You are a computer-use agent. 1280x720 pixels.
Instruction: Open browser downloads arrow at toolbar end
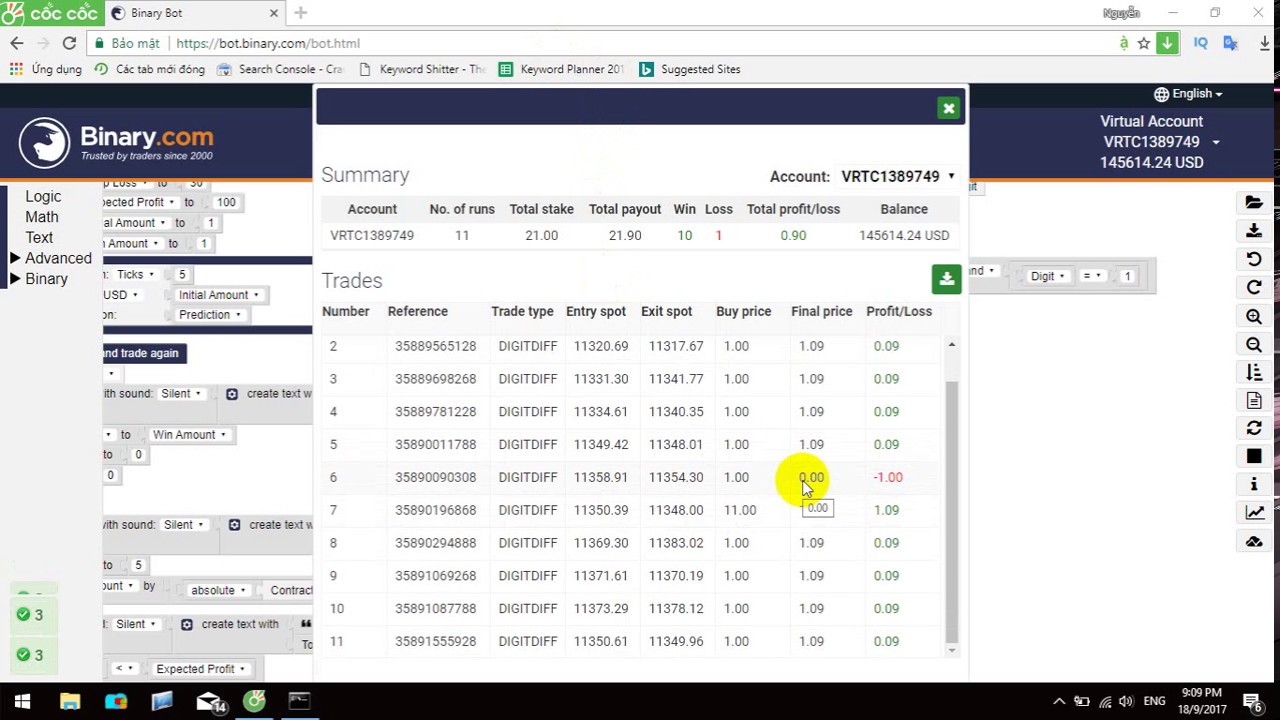point(1264,43)
